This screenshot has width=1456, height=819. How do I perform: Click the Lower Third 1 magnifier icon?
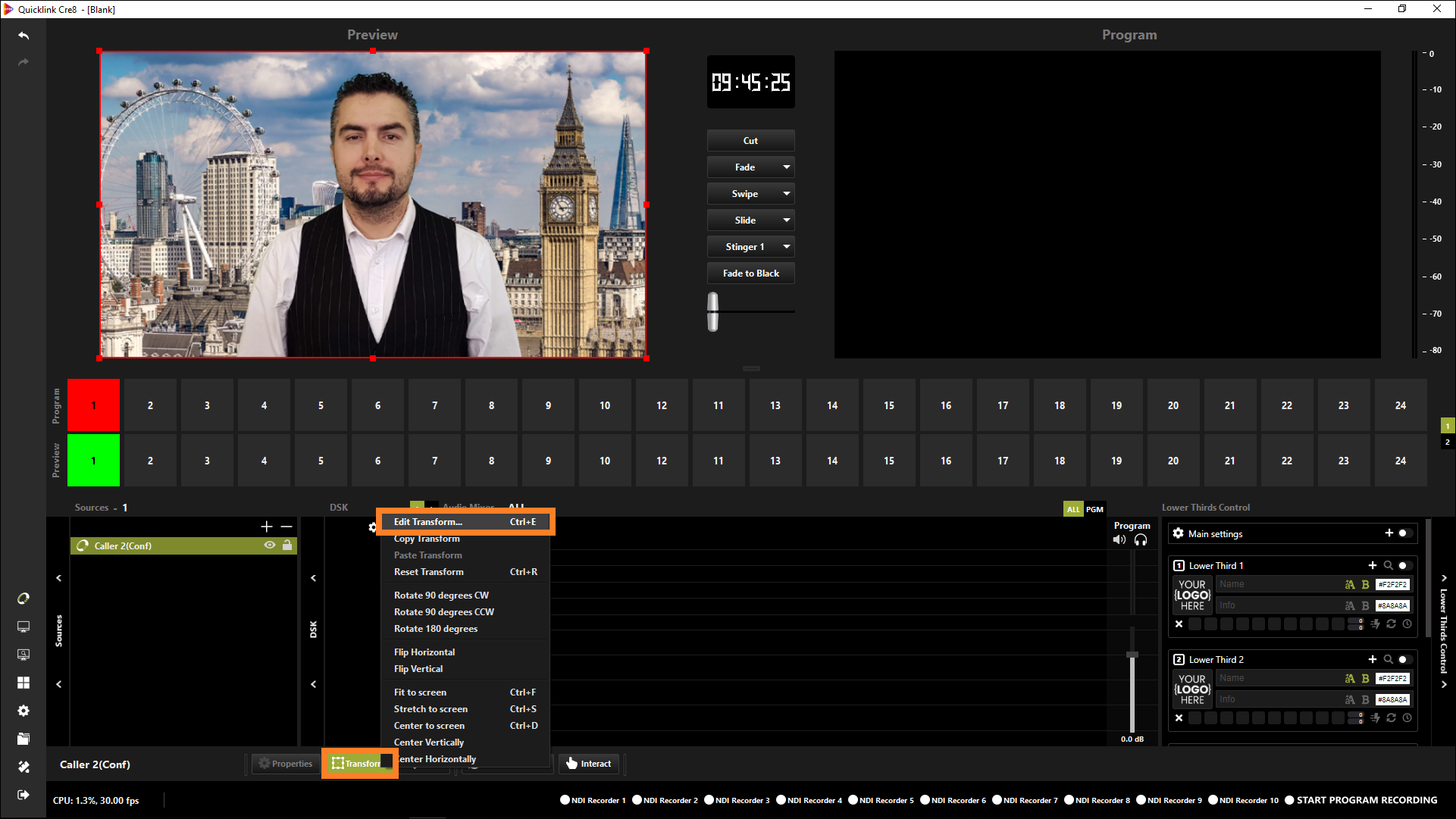click(x=1388, y=566)
